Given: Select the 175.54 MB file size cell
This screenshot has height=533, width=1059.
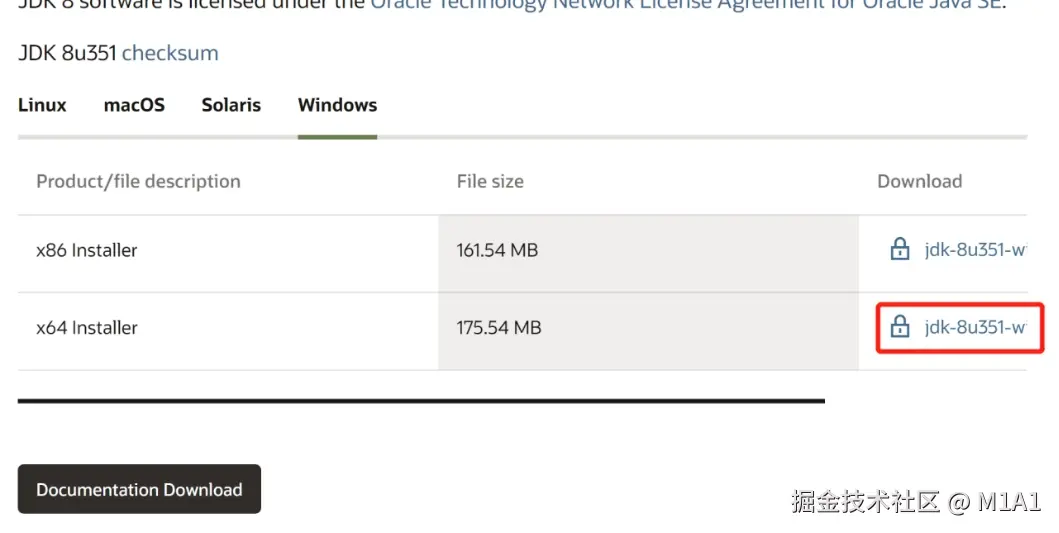Looking at the screenshot, I should [499, 327].
